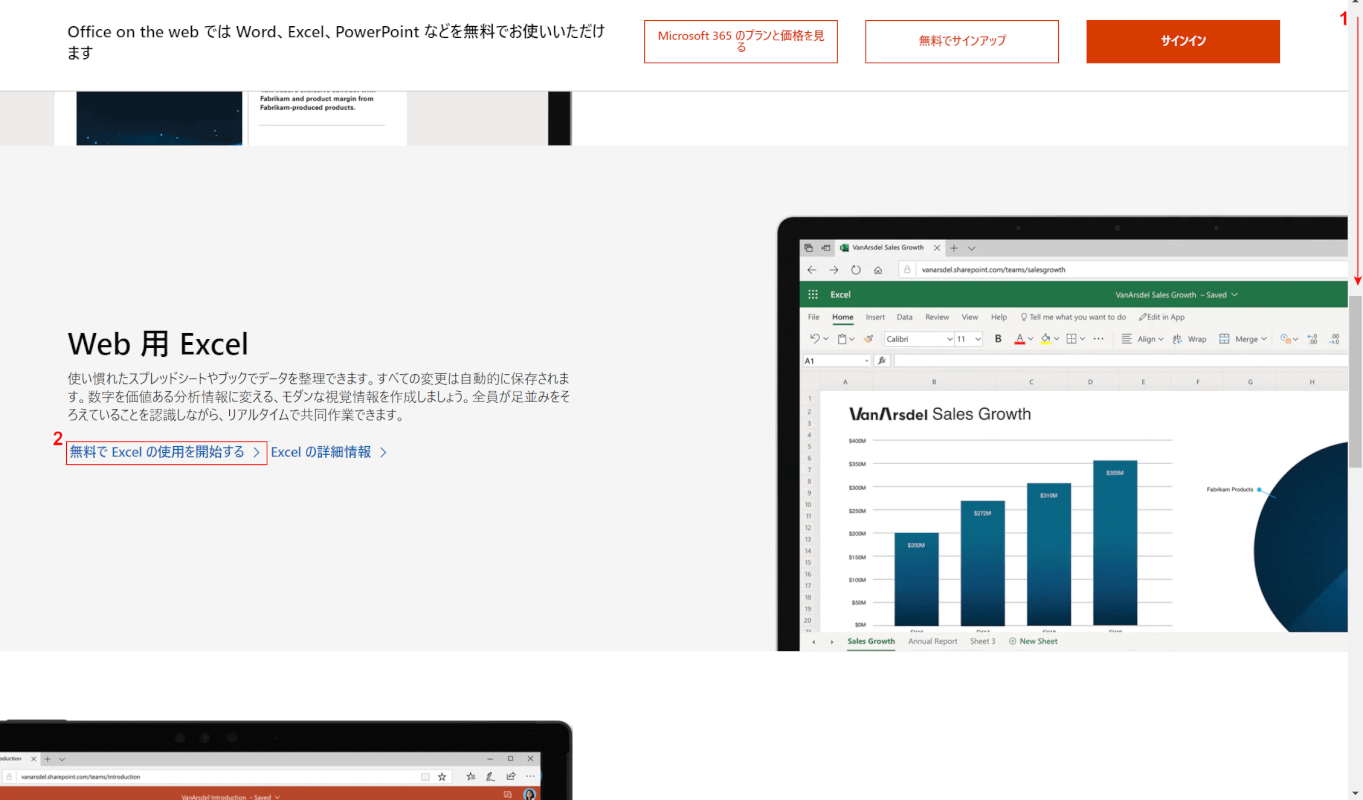Toggle Bold in the Excel ribbon
The width and height of the screenshot is (1363, 800).
[x=998, y=339]
